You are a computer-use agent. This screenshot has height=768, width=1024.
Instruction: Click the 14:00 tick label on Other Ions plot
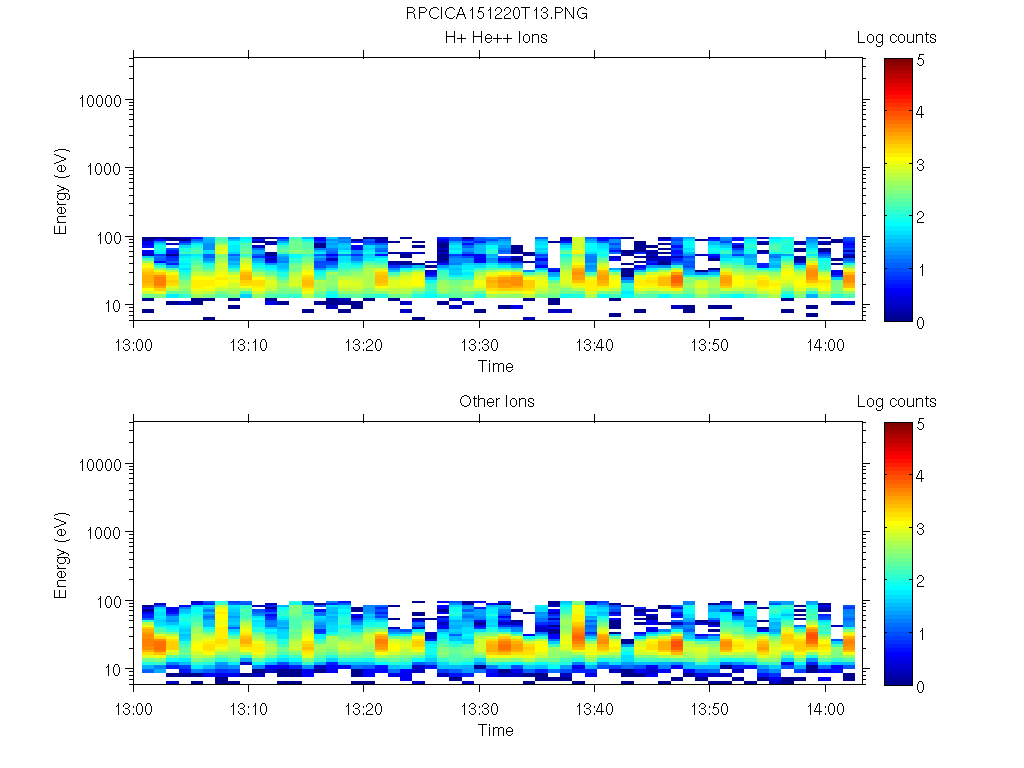tap(825, 709)
